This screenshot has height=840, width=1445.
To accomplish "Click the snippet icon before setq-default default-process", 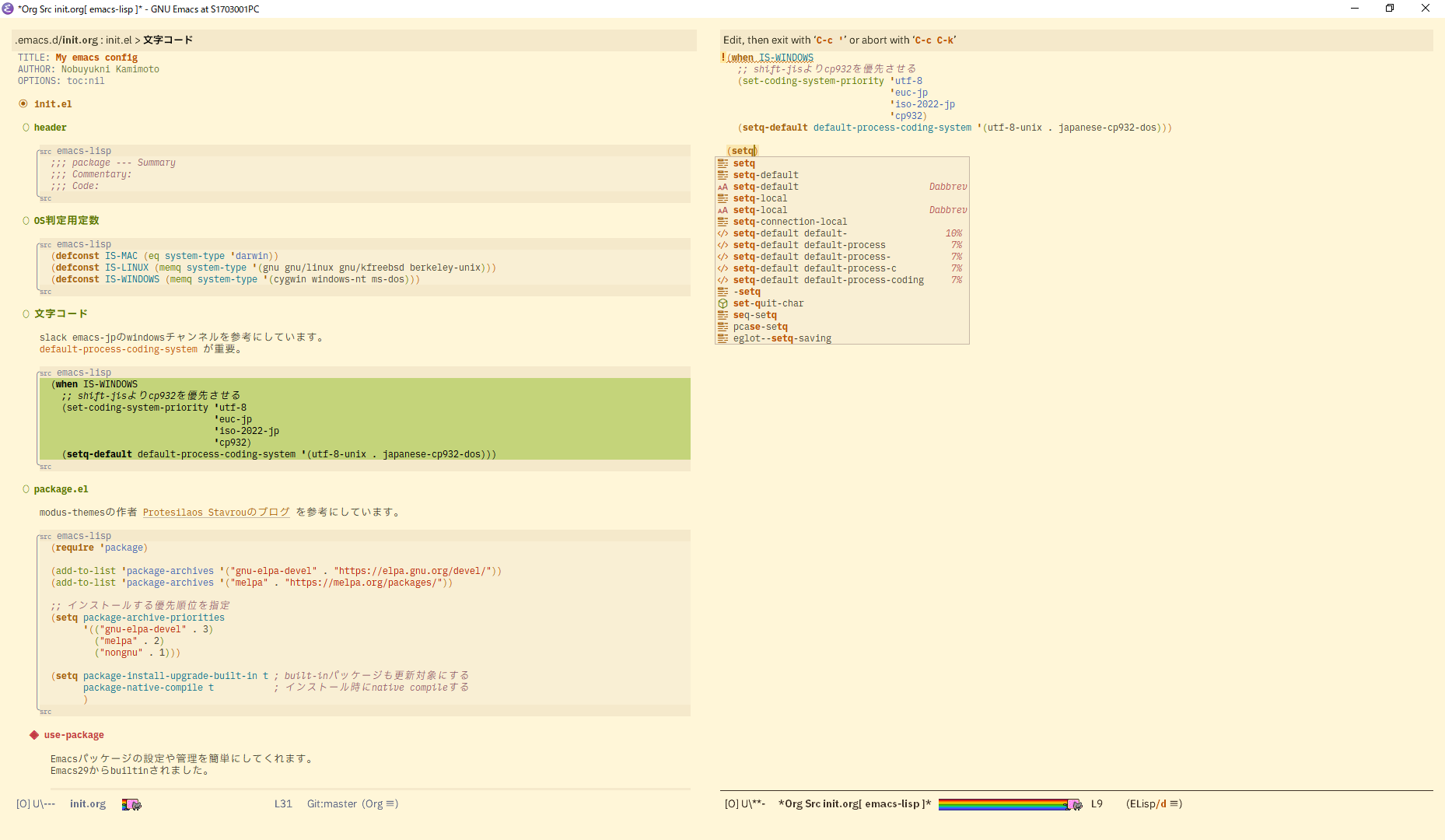I will [x=722, y=244].
